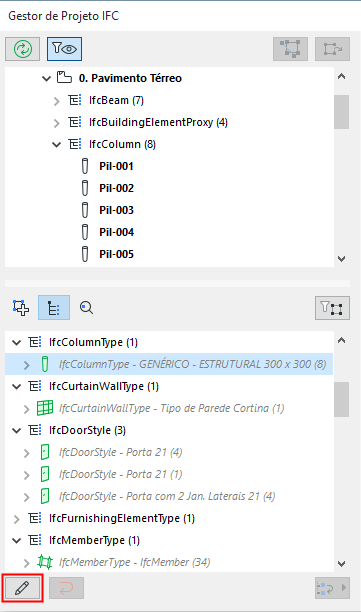Click the IfcCurtainWallType group tree icon
Viewport: 361px width, 612px height.
(35, 386)
